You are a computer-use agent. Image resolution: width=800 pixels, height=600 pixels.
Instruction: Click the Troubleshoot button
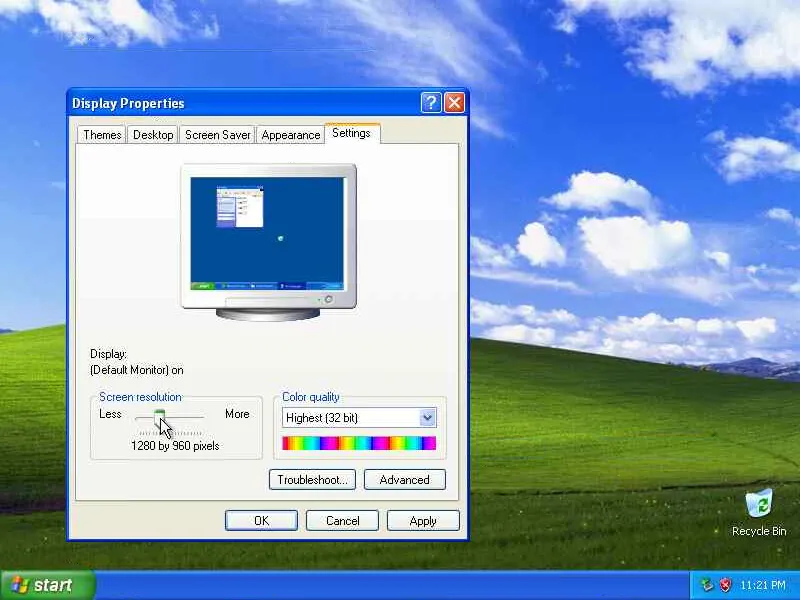coord(312,480)
